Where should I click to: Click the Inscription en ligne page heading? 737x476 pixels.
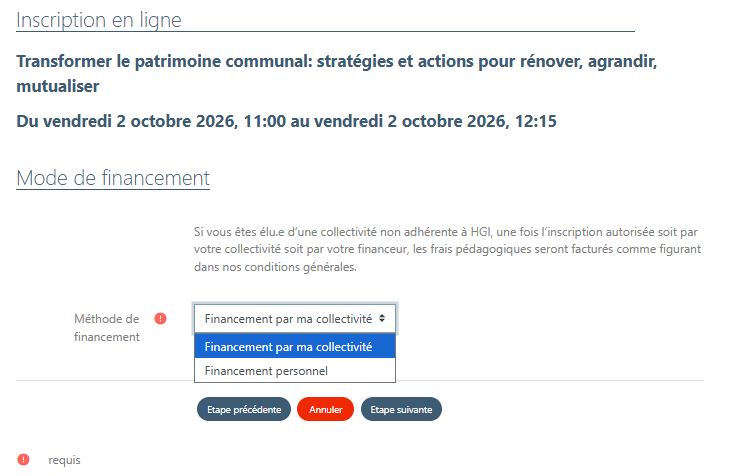(x=99, y=20)
